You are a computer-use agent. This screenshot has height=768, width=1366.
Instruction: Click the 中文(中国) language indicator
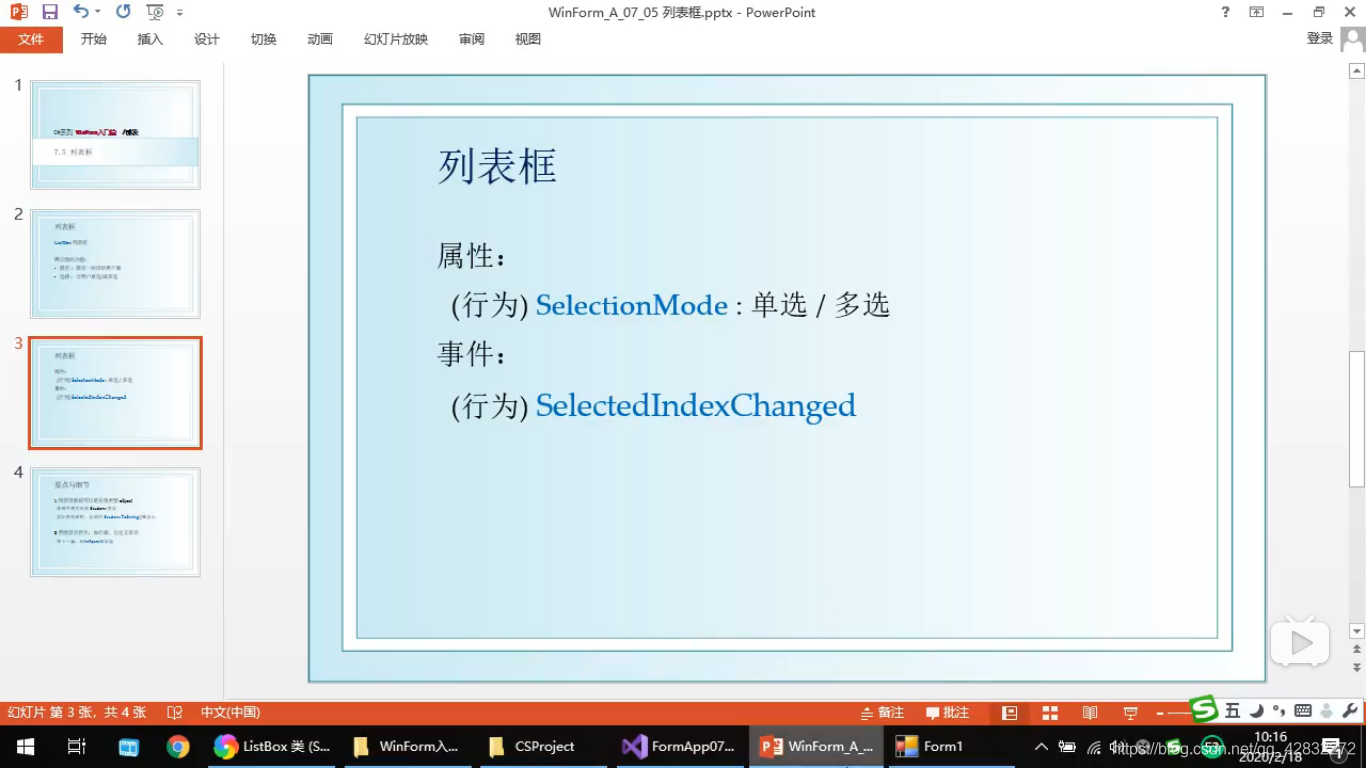coord(231,713)
